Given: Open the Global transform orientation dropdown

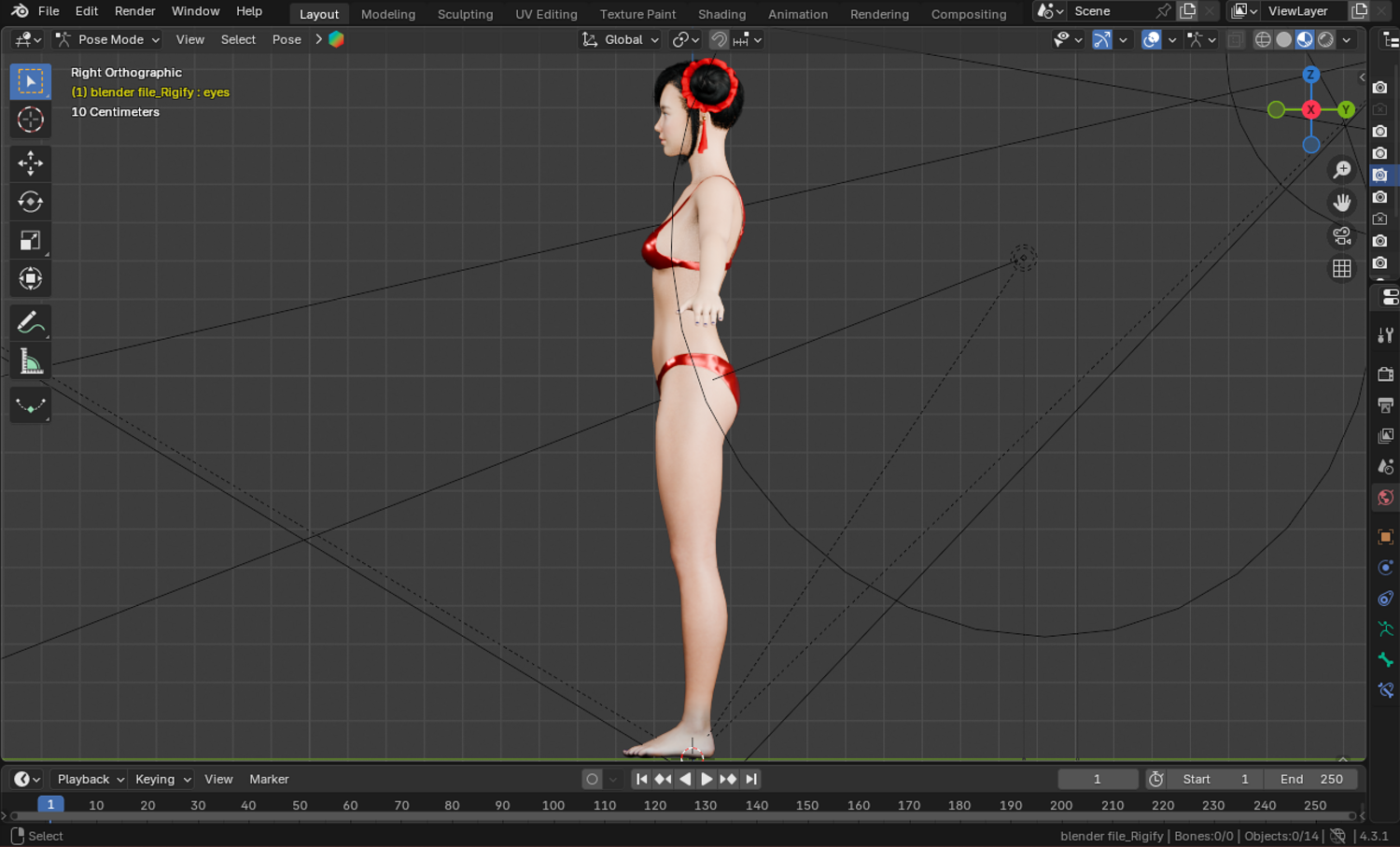Looking at the screenshot, I should pyautogui.click(x=621, y=39).
